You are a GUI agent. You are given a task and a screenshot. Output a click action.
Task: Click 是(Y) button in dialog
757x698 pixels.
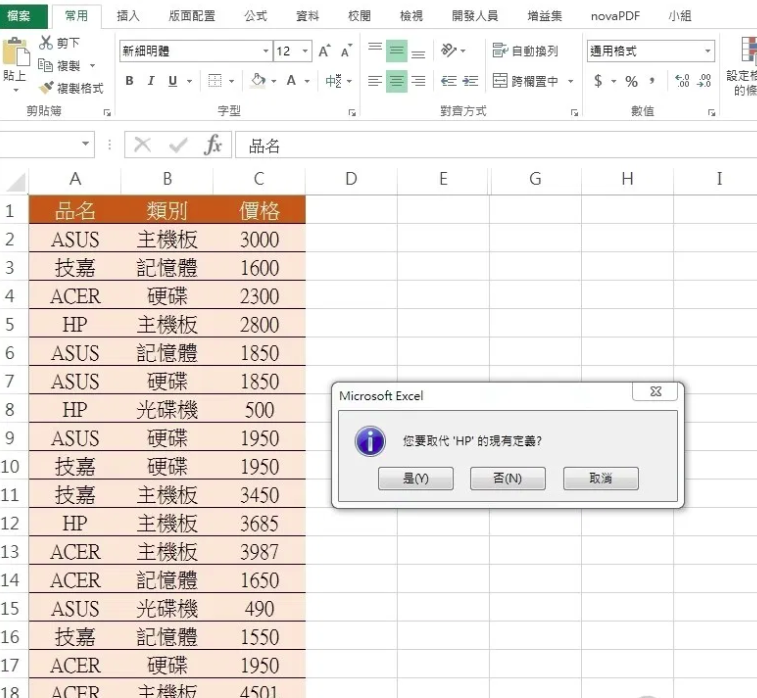(x=416, y=478)
